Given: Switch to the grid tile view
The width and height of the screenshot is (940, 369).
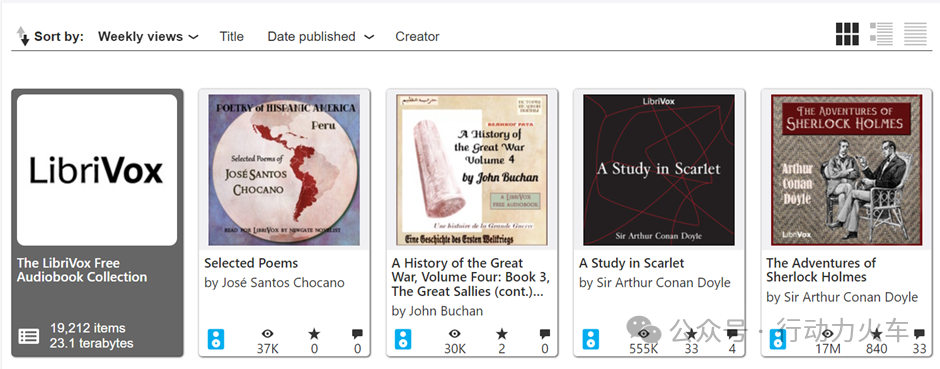Looking at the screenshot, I should coord(847,34).
